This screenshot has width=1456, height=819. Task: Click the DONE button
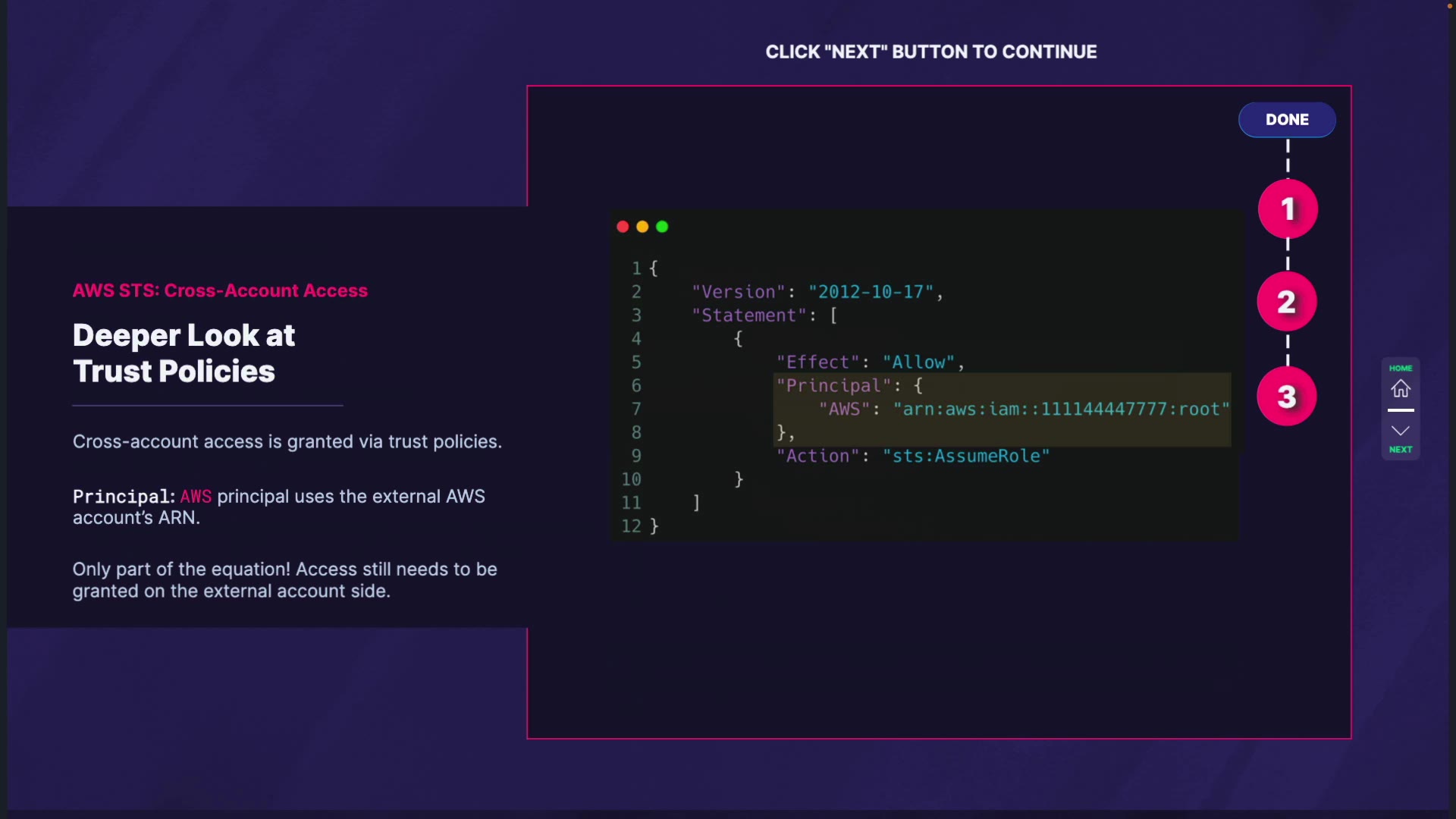tap(1287, 120)
